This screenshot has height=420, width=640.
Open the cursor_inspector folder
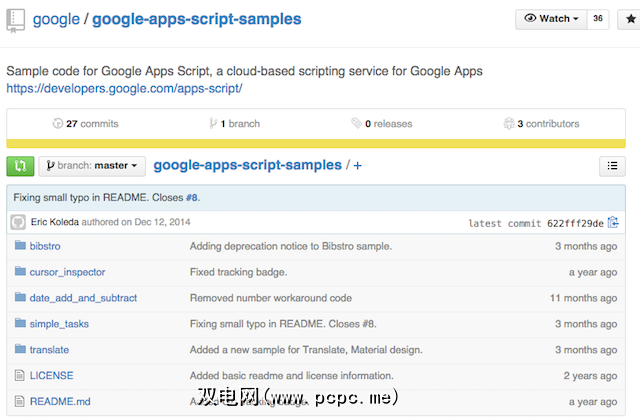[67, 272]
